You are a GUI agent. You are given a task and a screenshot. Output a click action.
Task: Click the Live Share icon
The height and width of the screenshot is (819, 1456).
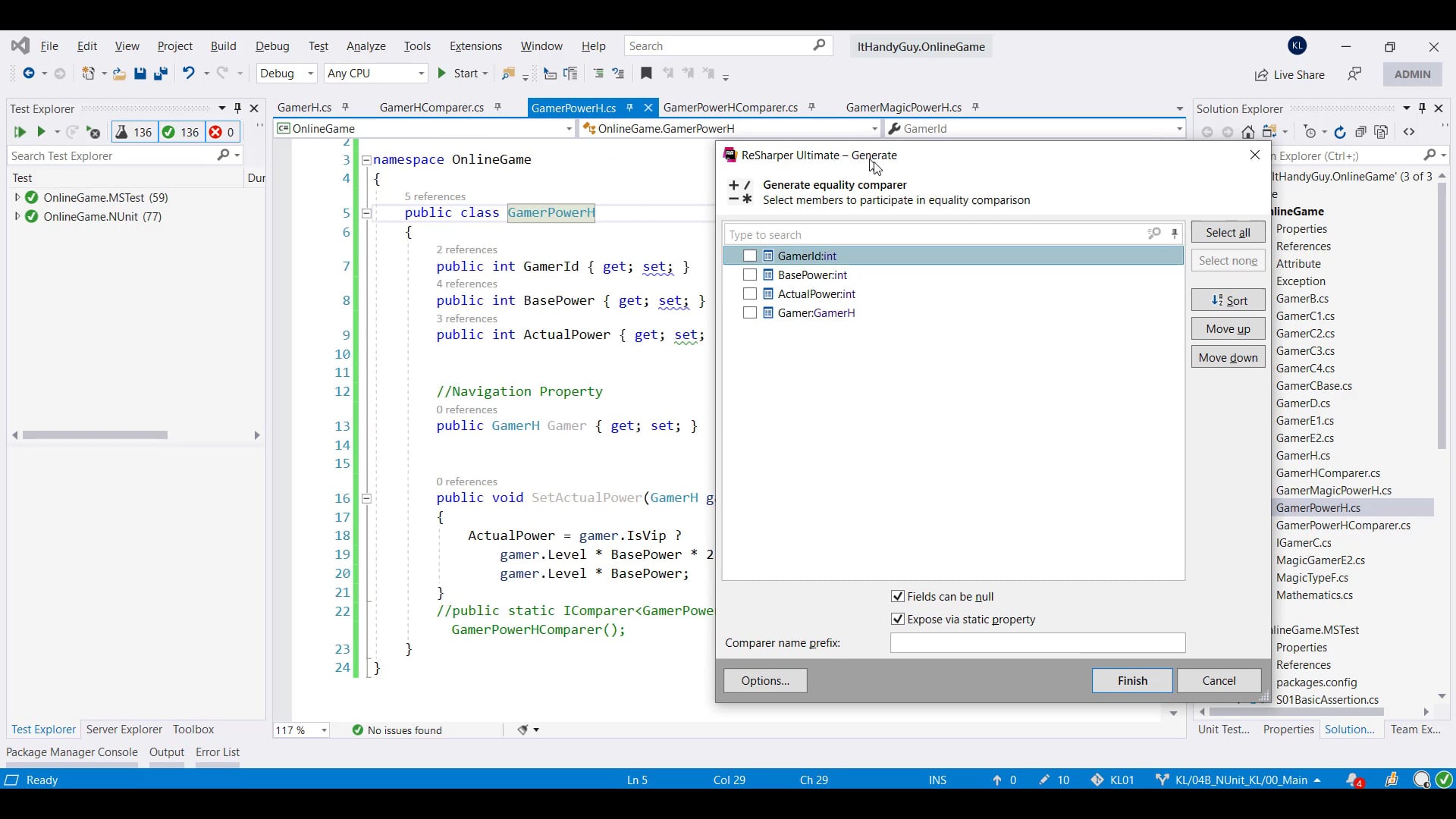pos(1261,74)
